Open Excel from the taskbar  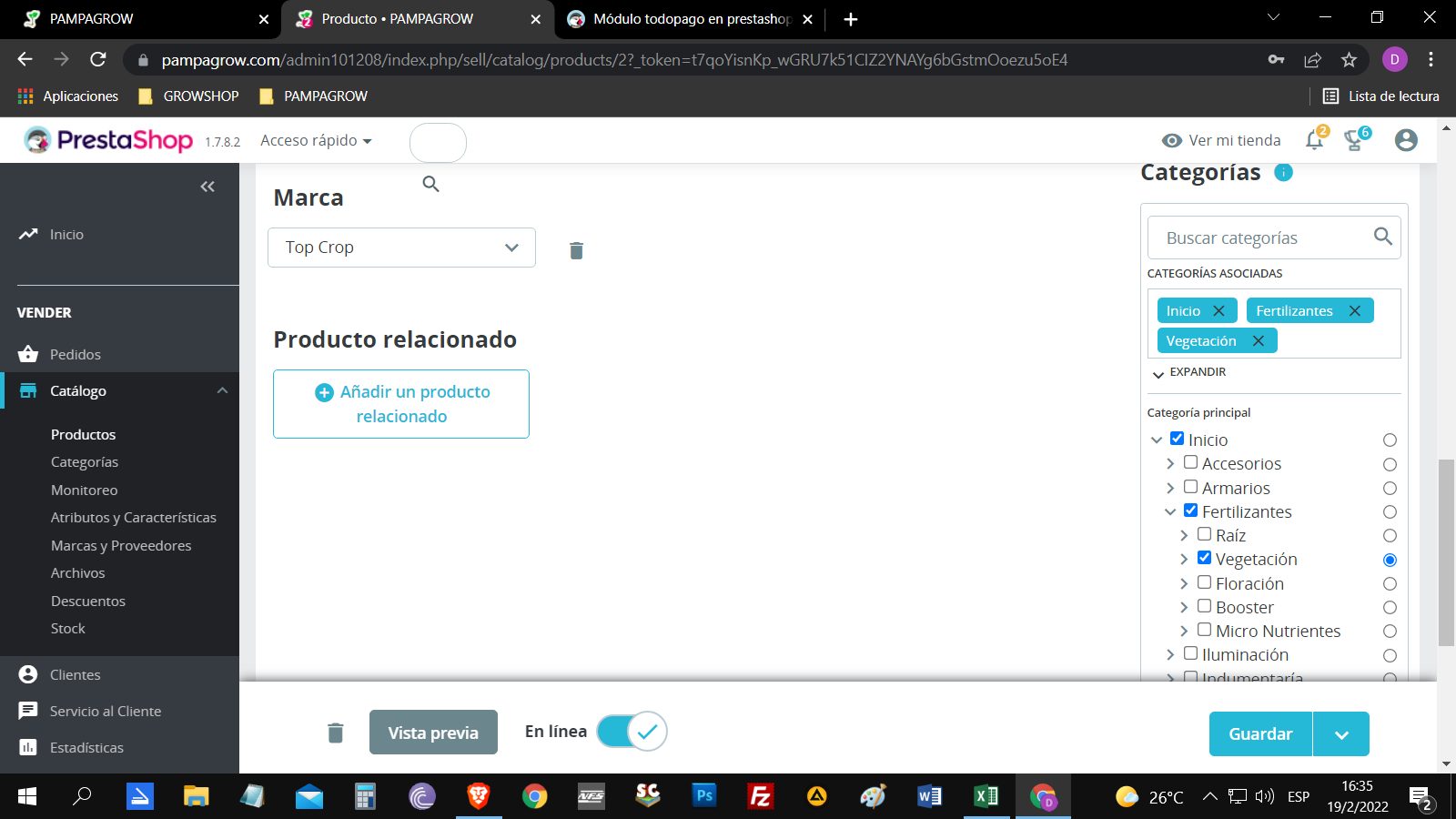[x=986, y=796]
